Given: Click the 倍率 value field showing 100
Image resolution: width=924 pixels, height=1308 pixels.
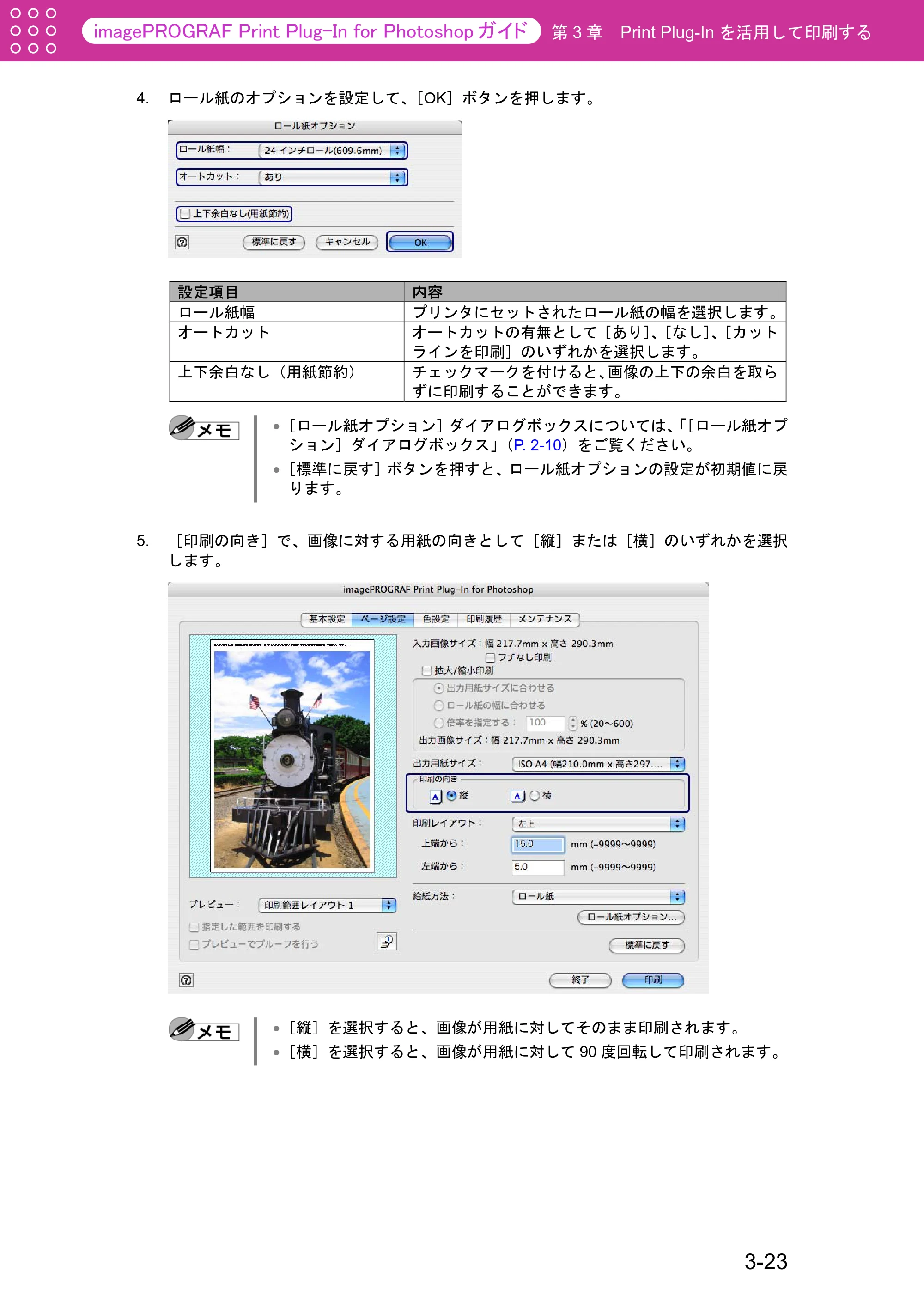Looking at the screenshot, I should pos(546,723).
